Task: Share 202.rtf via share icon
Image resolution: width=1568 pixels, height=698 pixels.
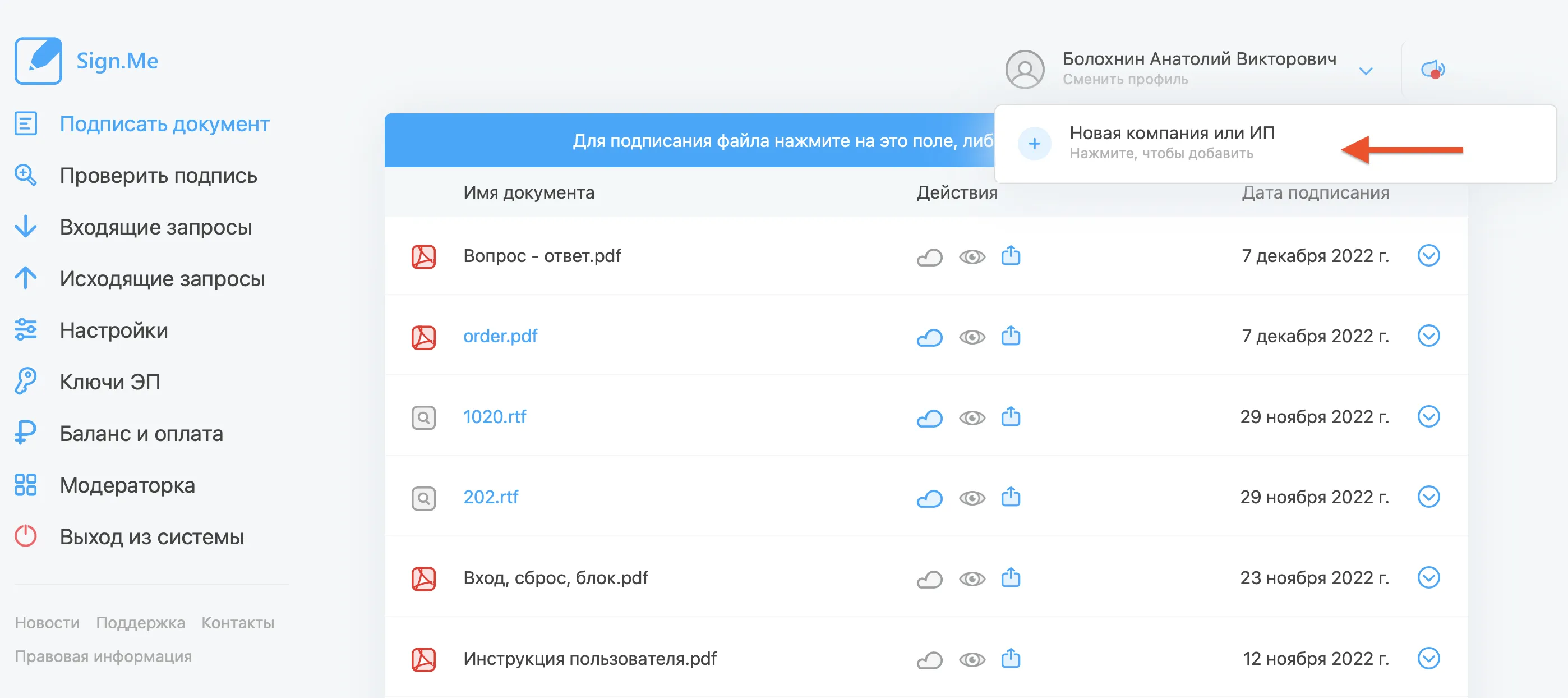Action: [x=1011, y=497]
